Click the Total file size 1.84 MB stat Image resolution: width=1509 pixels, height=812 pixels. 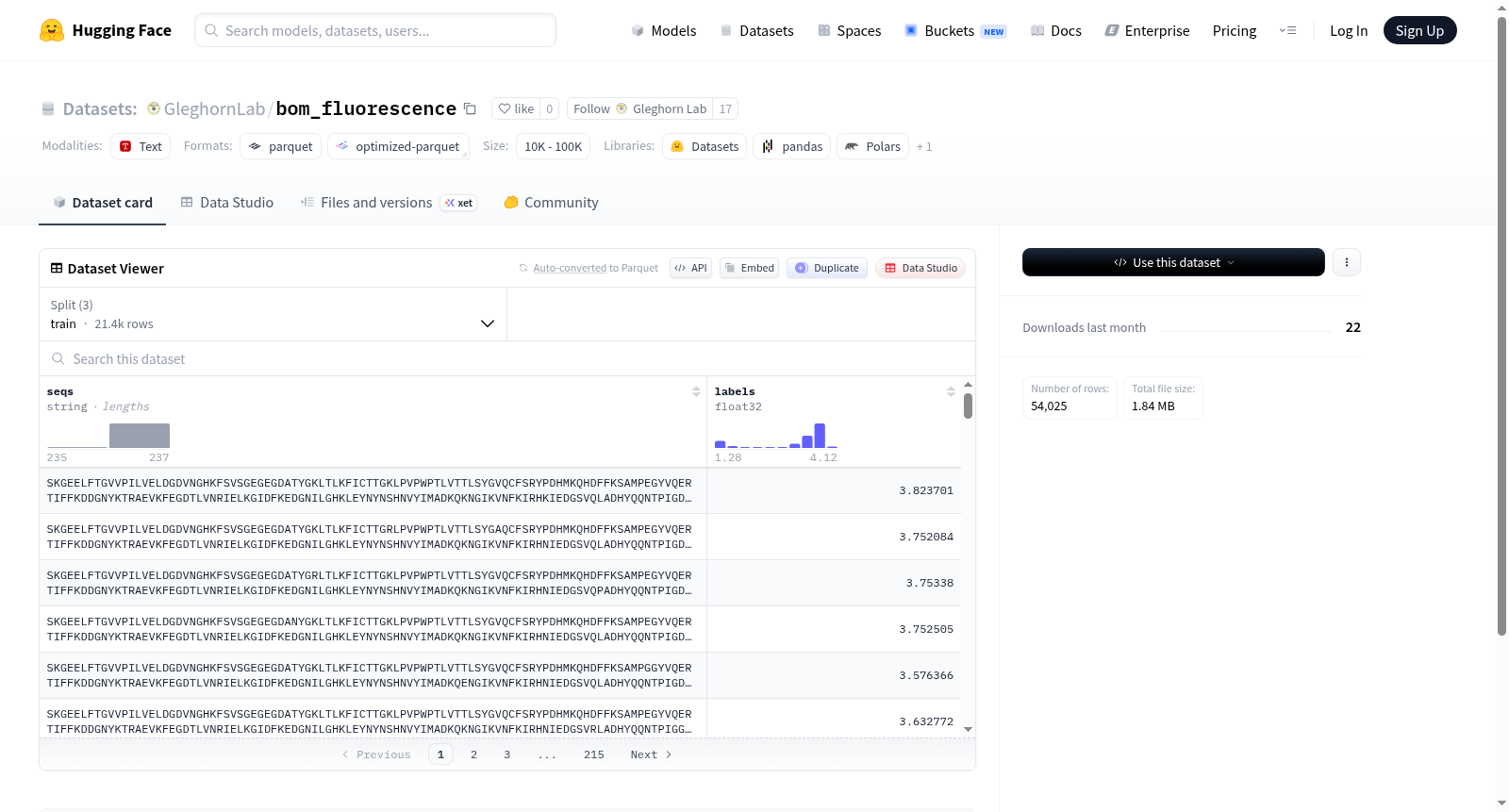click(x=1163, y=398)
